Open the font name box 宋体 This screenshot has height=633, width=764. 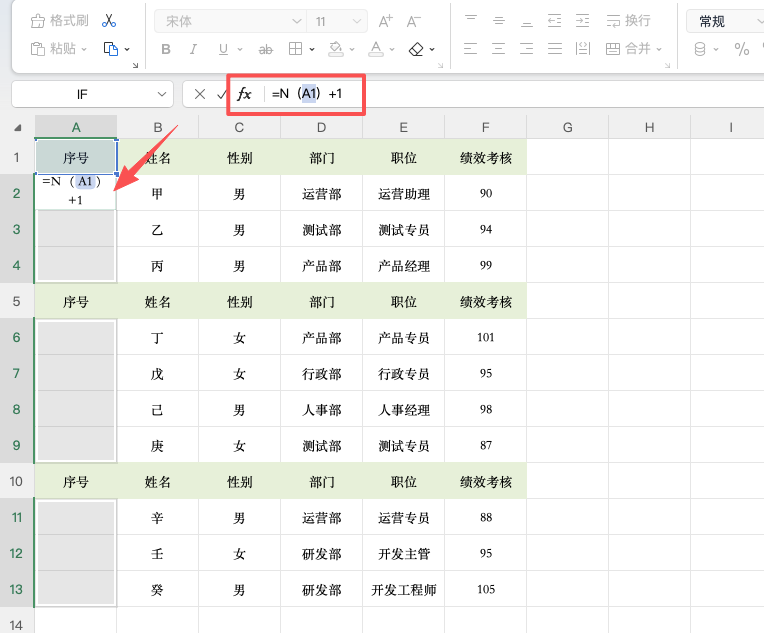click(x=230, y=21)
